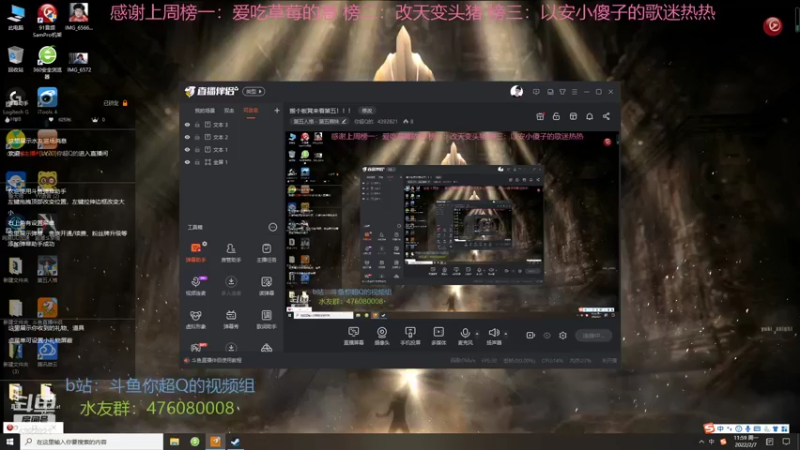This screenshot has width=800, height=450.
Task: Collapse the 工具箱 panel with the minus circle
Action: click(x=272, y=227)
